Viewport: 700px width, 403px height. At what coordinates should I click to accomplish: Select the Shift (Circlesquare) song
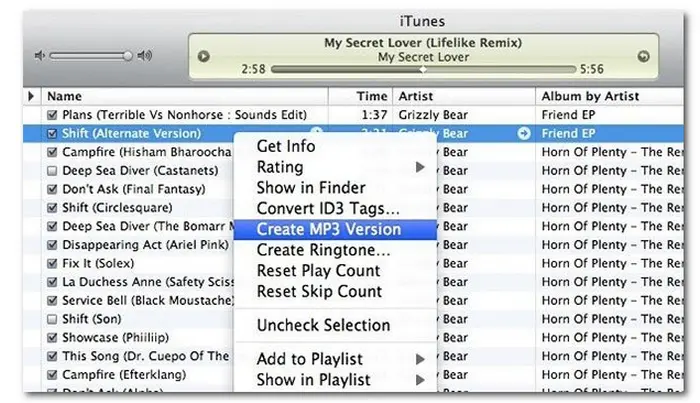[x=117, y=208]
